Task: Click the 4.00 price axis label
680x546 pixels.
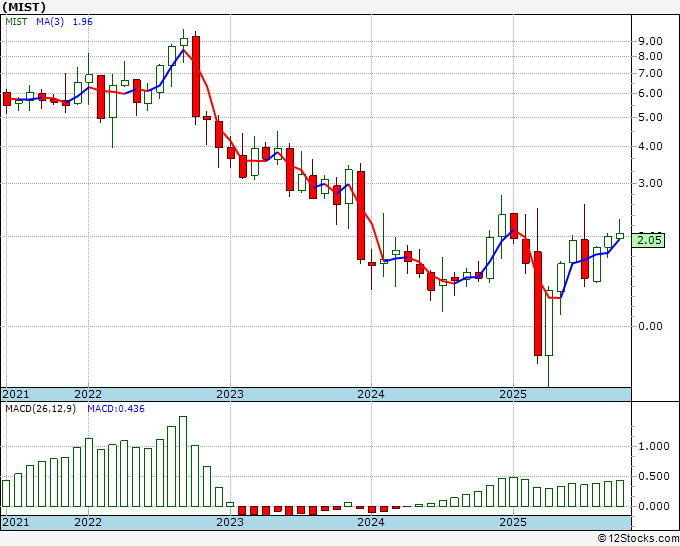Action: [x=650, y=146]
